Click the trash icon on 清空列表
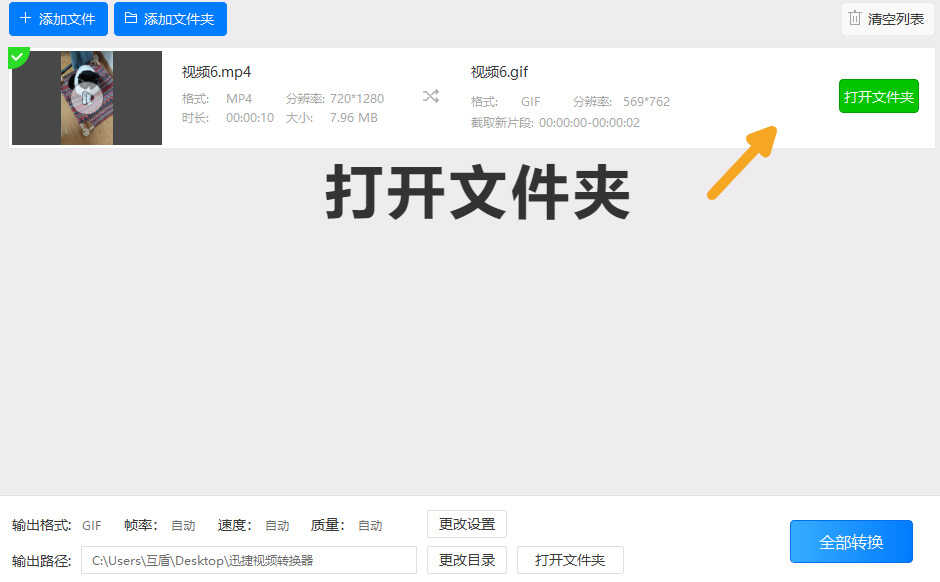The width and height of the screenshot is (940, 582). (x=855, y=18)
